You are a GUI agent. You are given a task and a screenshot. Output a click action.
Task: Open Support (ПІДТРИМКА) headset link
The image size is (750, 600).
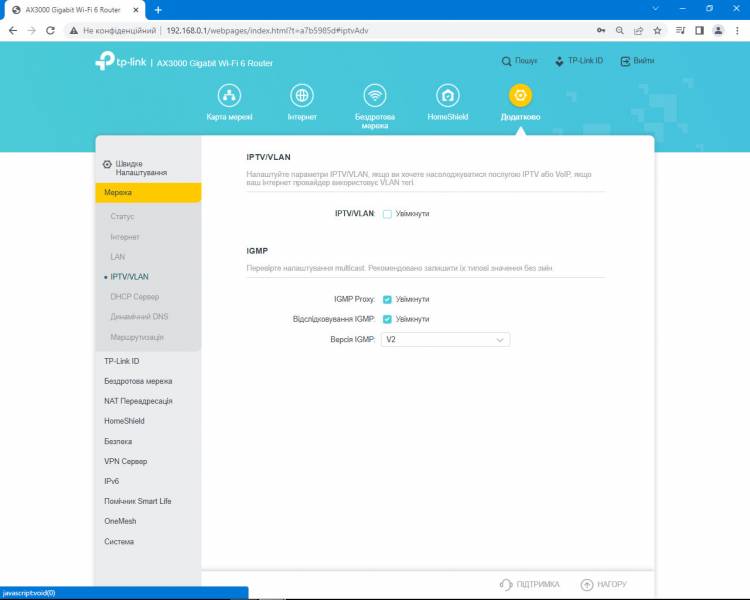click(529, 584)
